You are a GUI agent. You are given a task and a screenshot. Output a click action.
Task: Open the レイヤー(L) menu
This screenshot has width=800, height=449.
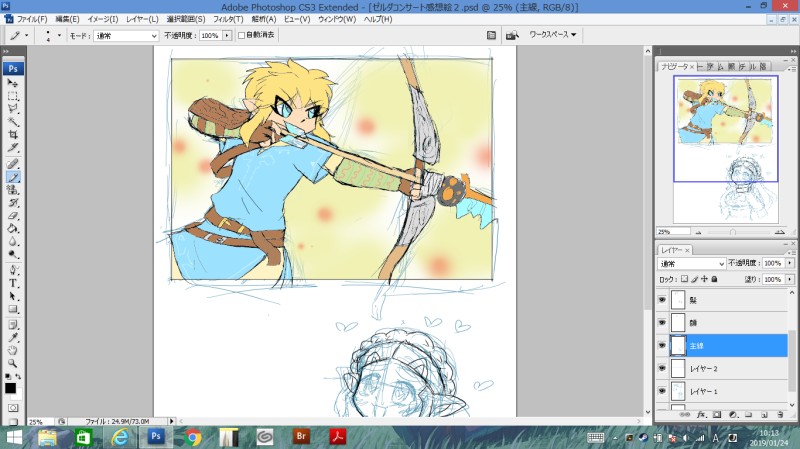(x=142, y=19)
